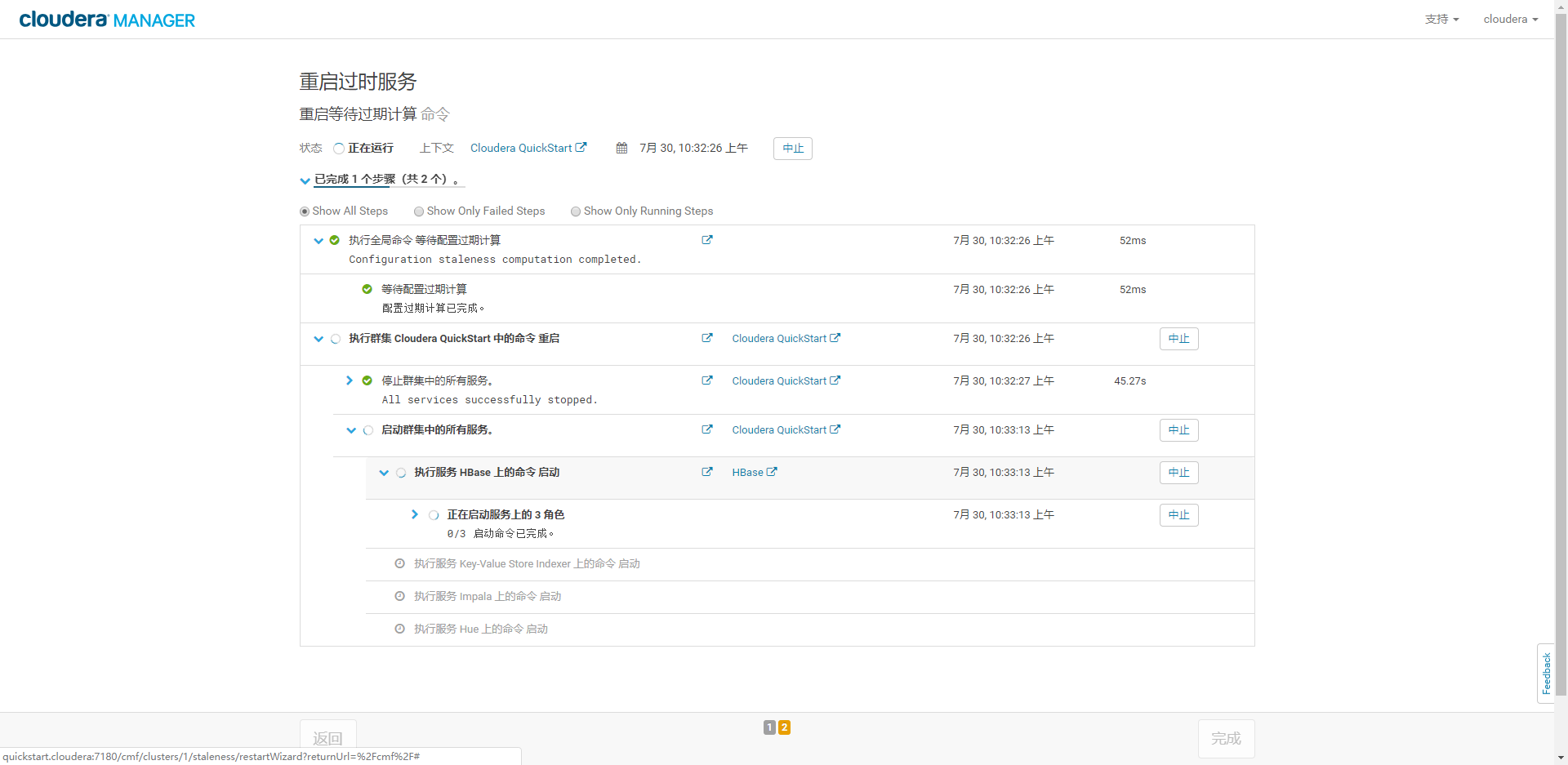Image resolution: width=1568 pixels, height=765 pixels.
Task: Expand 正在启动服务上的 3 角色 step
Action: (x=415, y=514)
